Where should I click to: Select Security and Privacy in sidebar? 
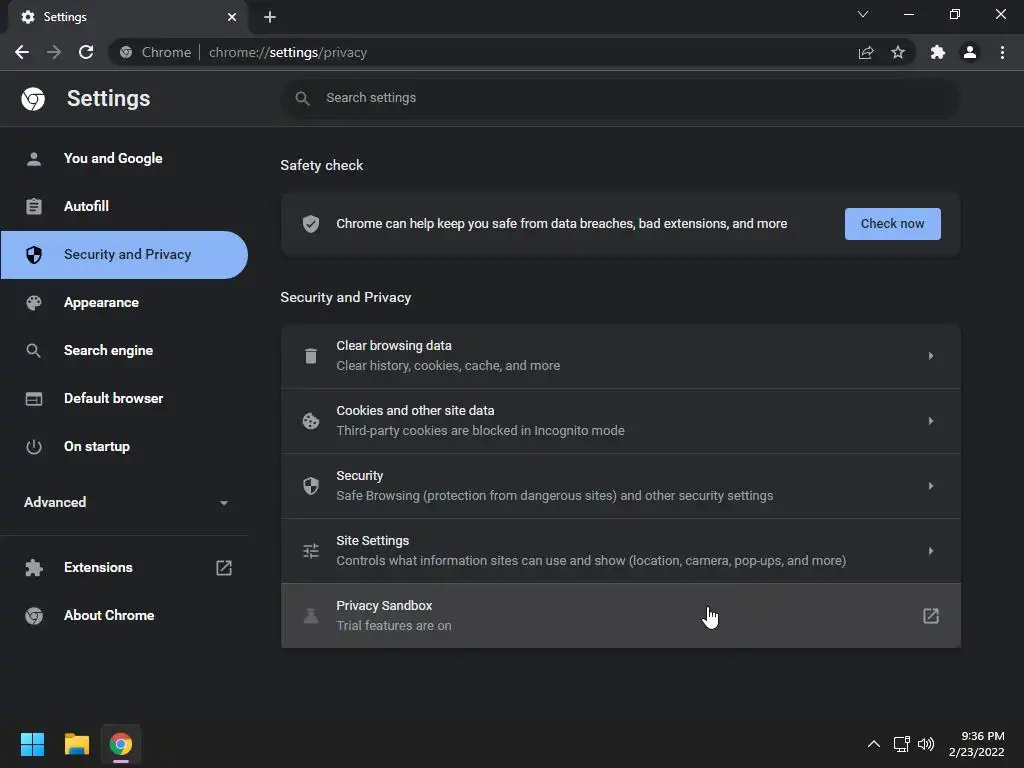(124, 255)
